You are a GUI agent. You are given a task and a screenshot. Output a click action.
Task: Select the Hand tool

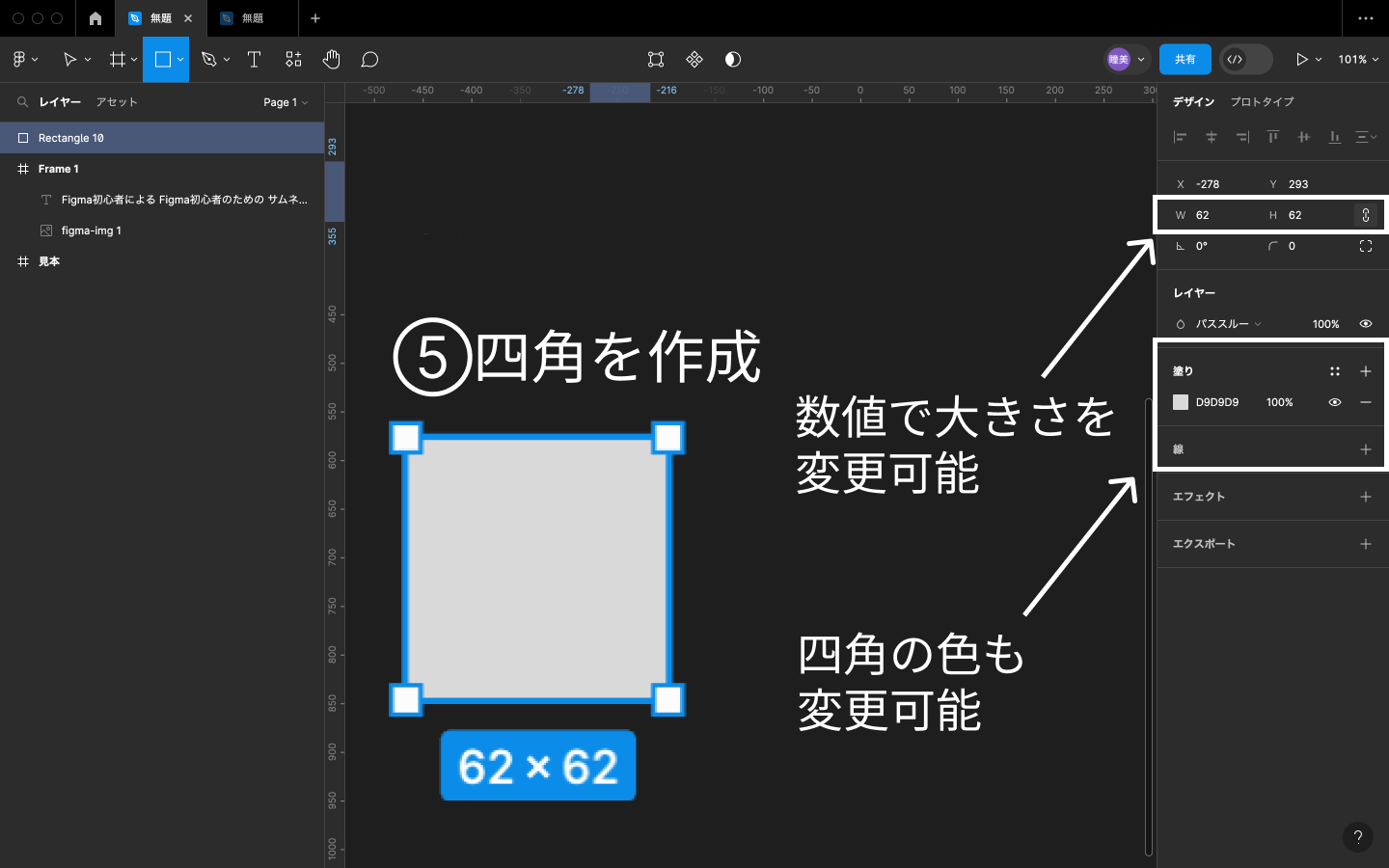click(x=331, y=60)
